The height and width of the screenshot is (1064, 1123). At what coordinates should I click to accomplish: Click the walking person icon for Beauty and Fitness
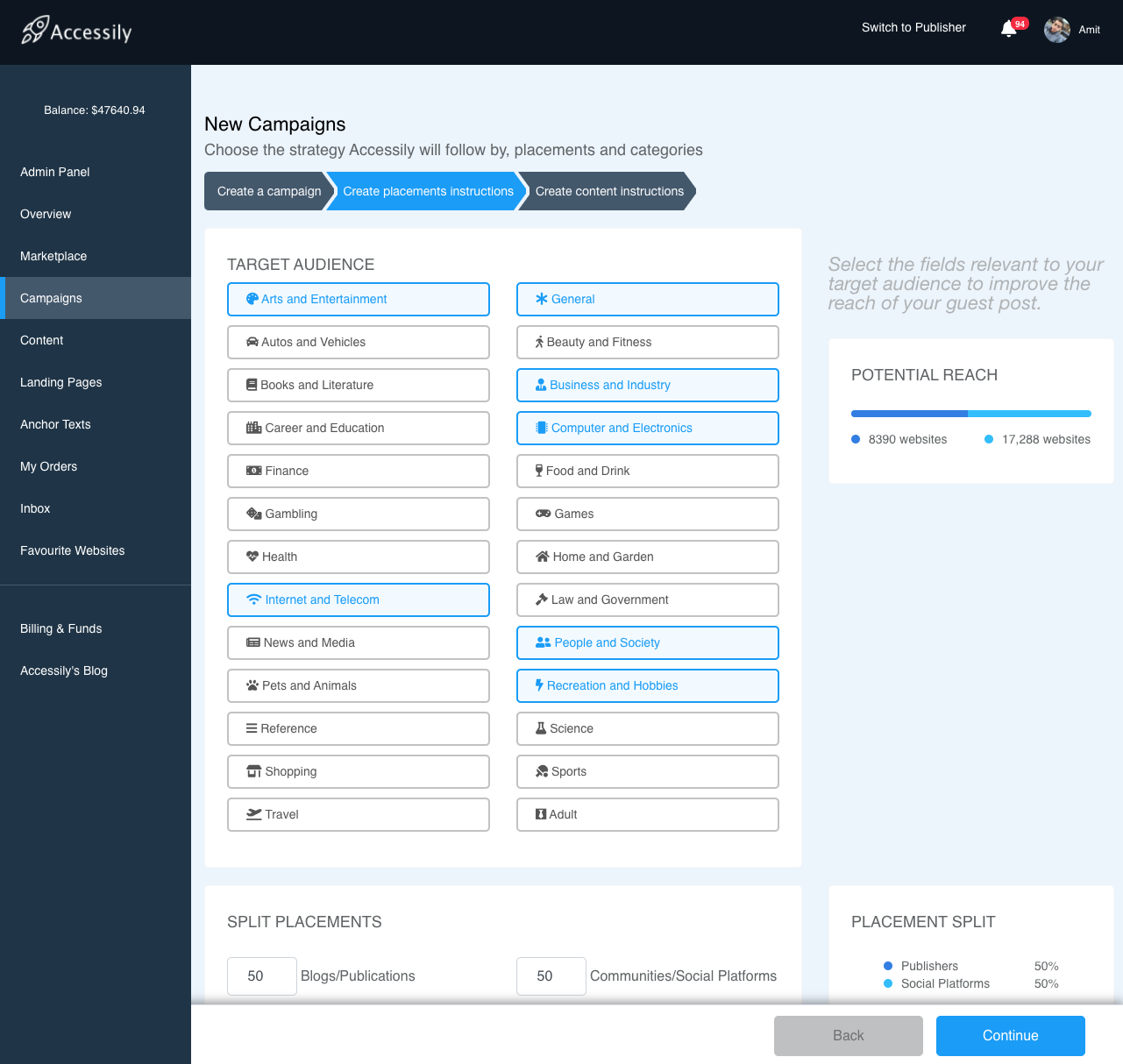coord(540,342)
